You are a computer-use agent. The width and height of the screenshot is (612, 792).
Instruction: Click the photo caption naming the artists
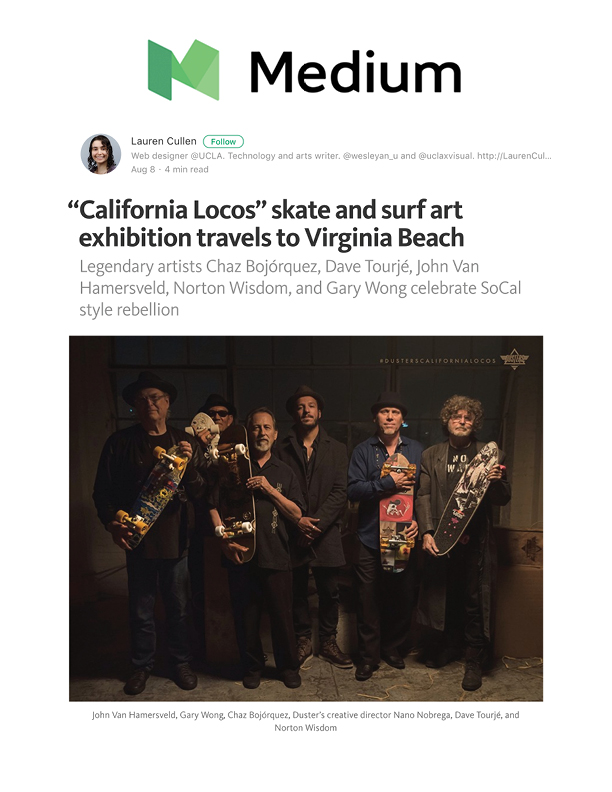[x=305, y=721]
